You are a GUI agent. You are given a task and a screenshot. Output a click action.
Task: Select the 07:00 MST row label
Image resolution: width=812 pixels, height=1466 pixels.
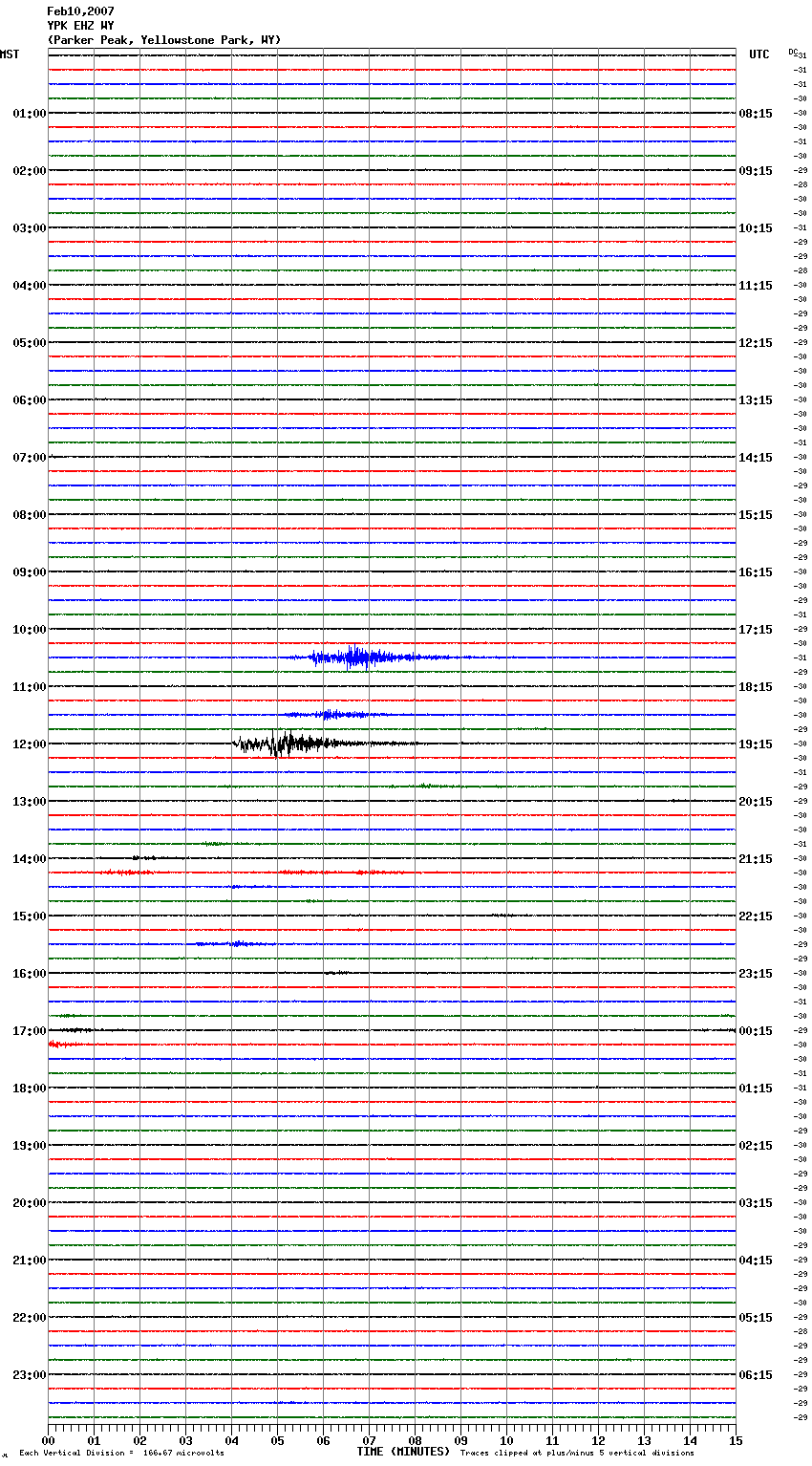[x=29, y=458]
